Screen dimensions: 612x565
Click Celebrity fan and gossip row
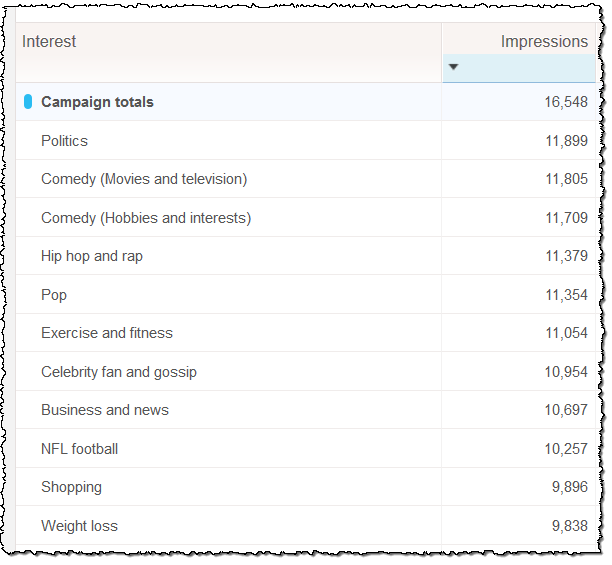click(x=118, y=372)
